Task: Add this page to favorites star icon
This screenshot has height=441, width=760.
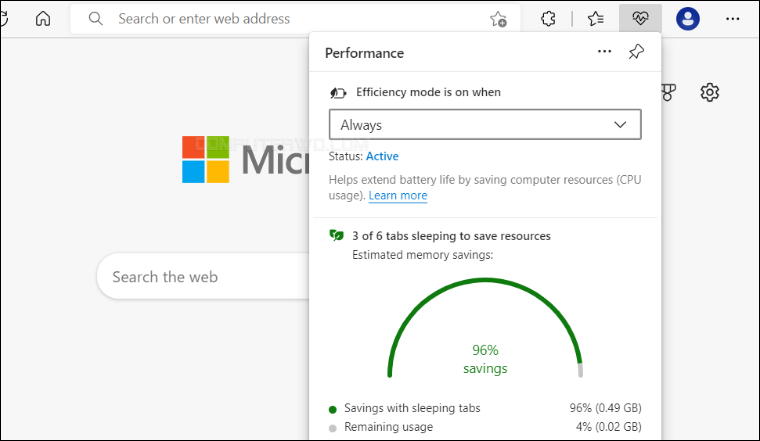Action: 498,19
